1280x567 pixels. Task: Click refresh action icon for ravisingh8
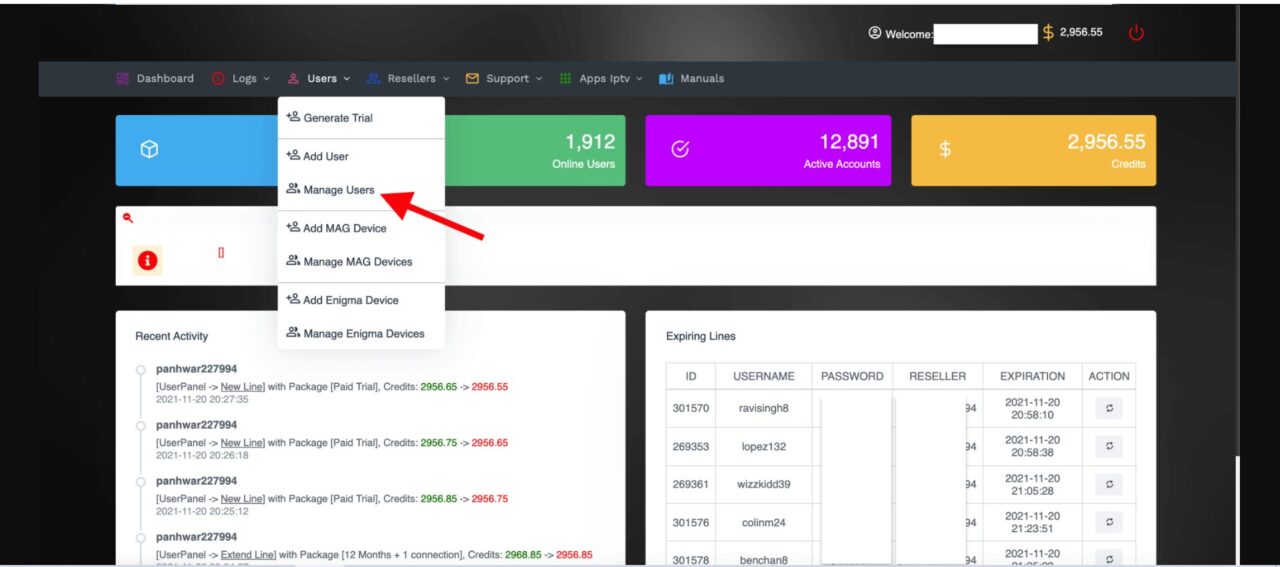(x=1109, y=408)
